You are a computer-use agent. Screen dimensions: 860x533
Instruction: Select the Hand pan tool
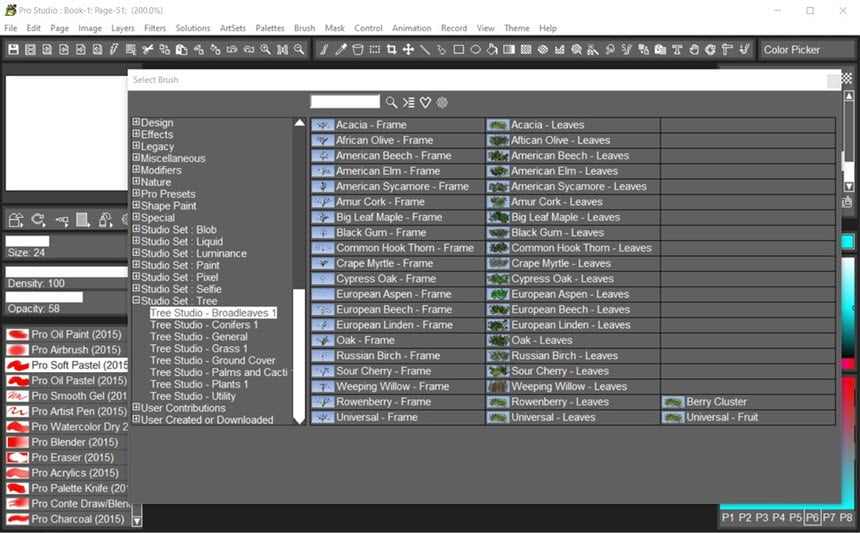(x=694, y=49)
